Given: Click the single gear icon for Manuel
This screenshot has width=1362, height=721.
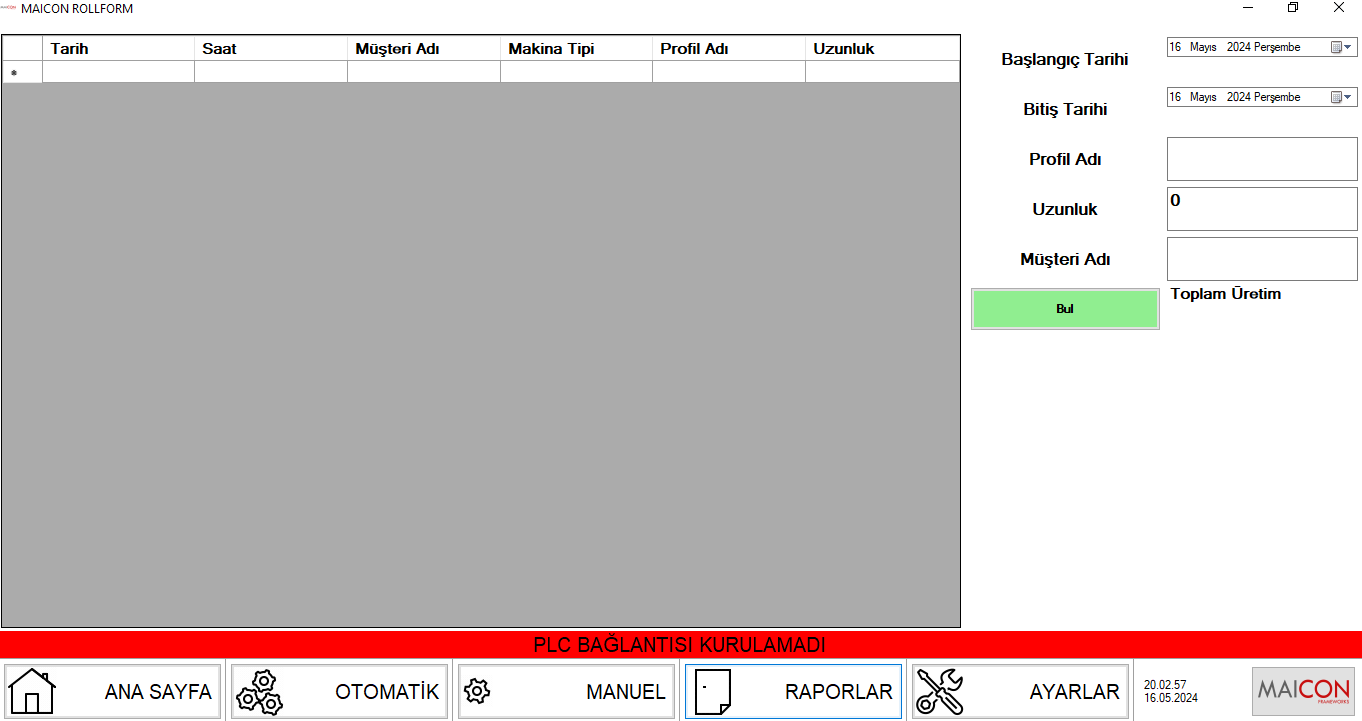Looking at the screenshot, I should click(478, 691).
